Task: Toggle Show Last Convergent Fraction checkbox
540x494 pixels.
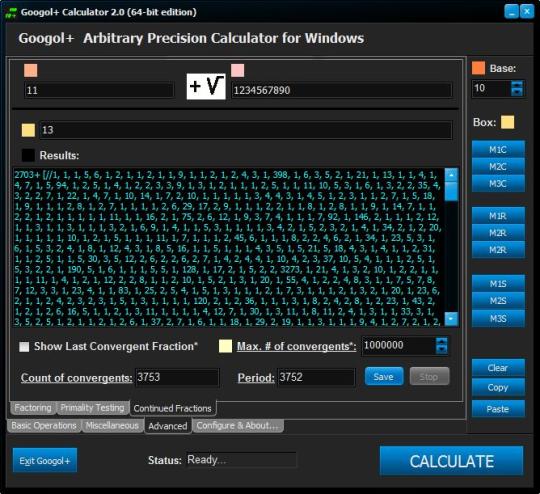Action: tap(24, 347)
